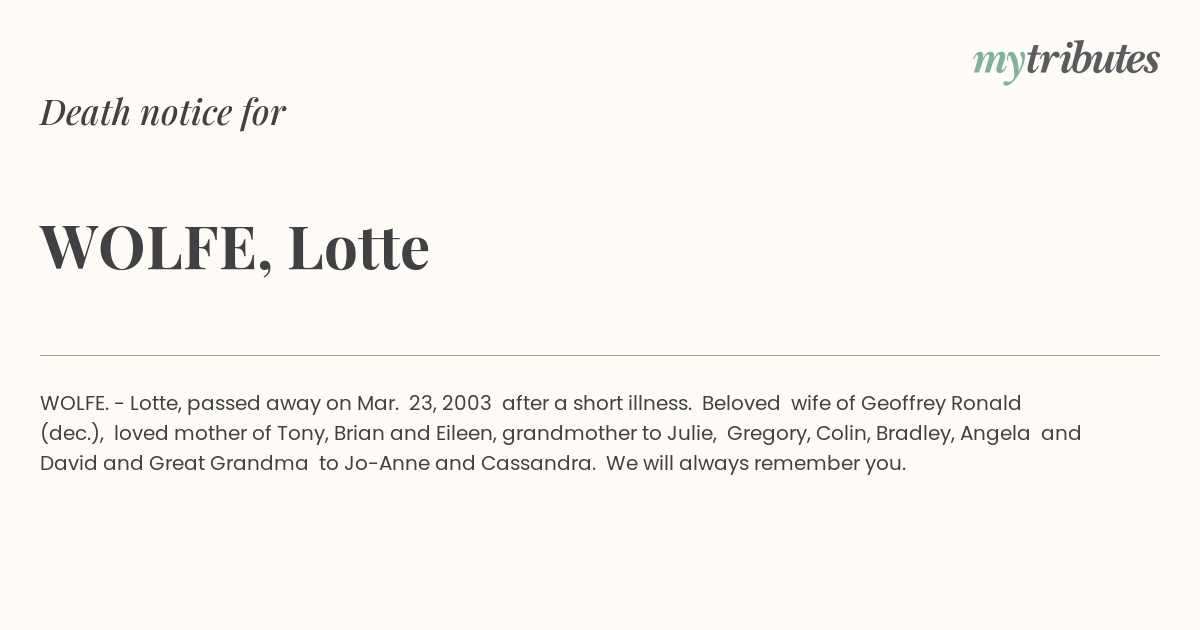The height and width of the screenshot is (630, 1200).
Task: Click "We will always remember you." sentence
Action: (x=756, y=463)
